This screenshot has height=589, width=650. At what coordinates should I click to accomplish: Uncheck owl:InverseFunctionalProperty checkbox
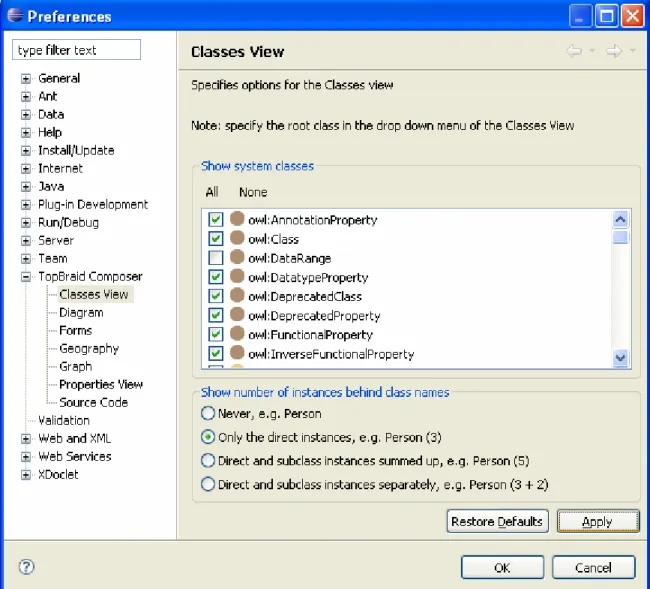(216, 353)
